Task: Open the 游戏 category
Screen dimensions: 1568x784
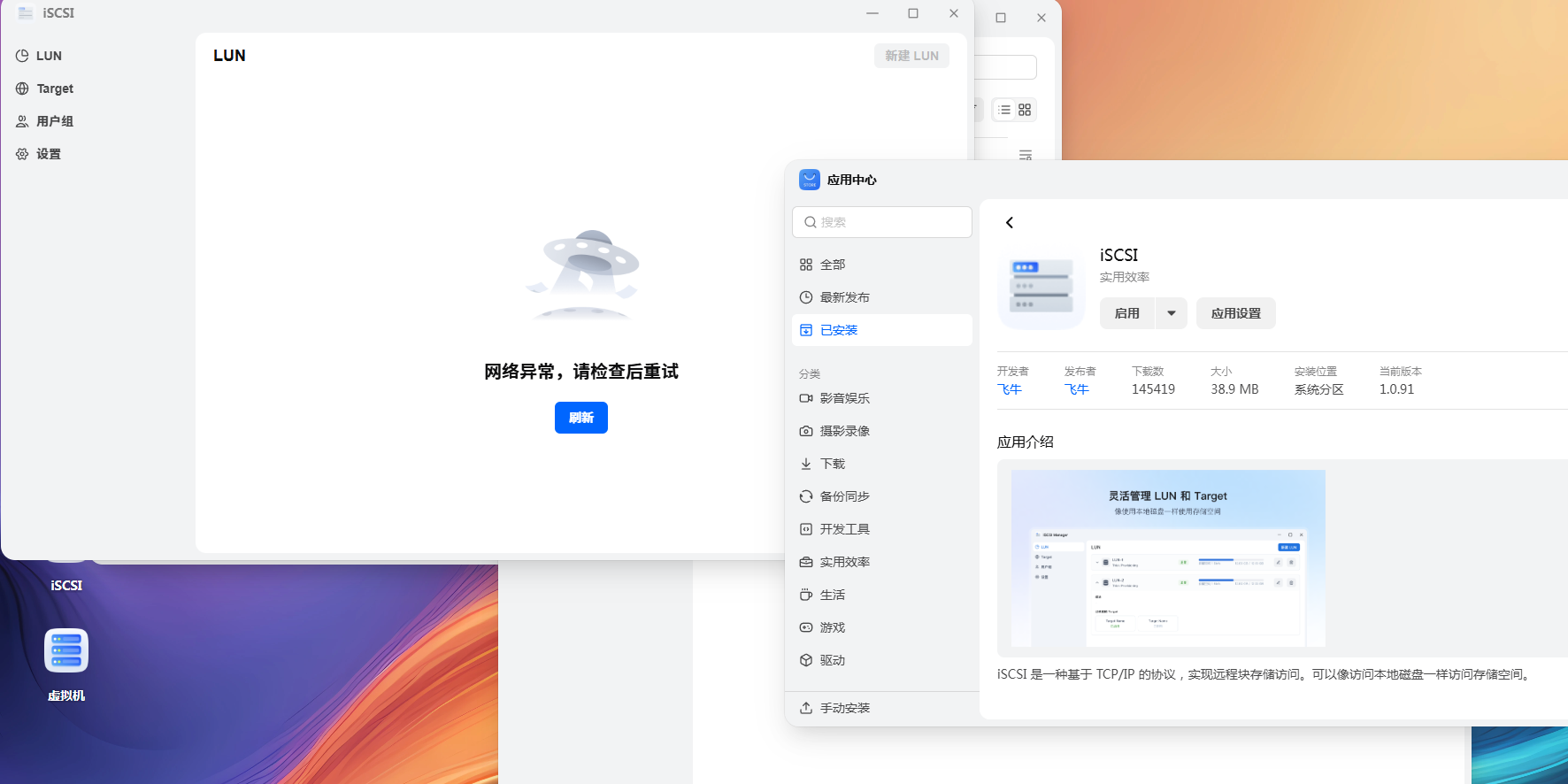Action: point(882,627)
